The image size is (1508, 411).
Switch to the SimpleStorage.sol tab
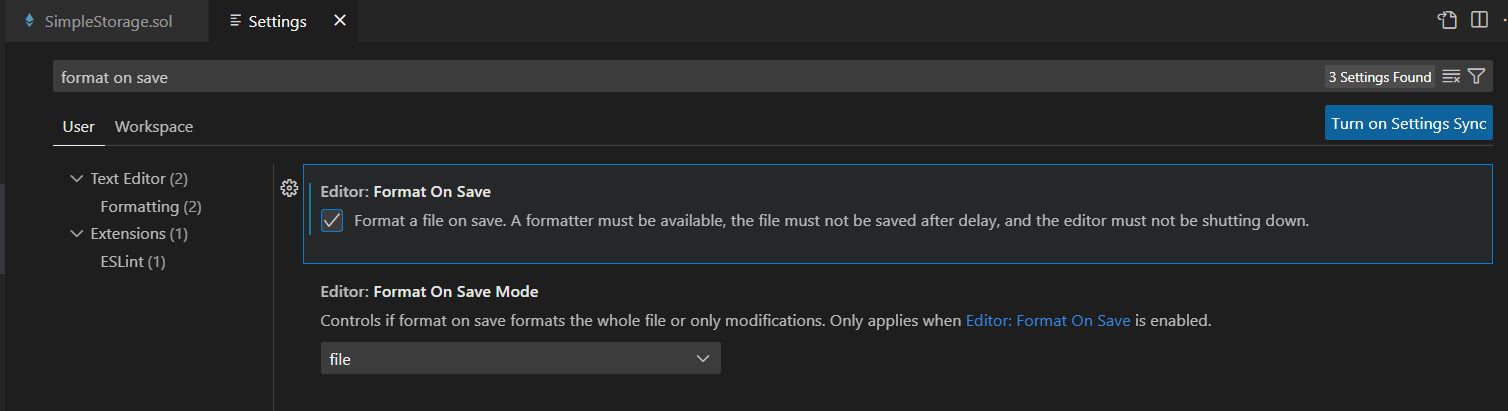point(108,21)
